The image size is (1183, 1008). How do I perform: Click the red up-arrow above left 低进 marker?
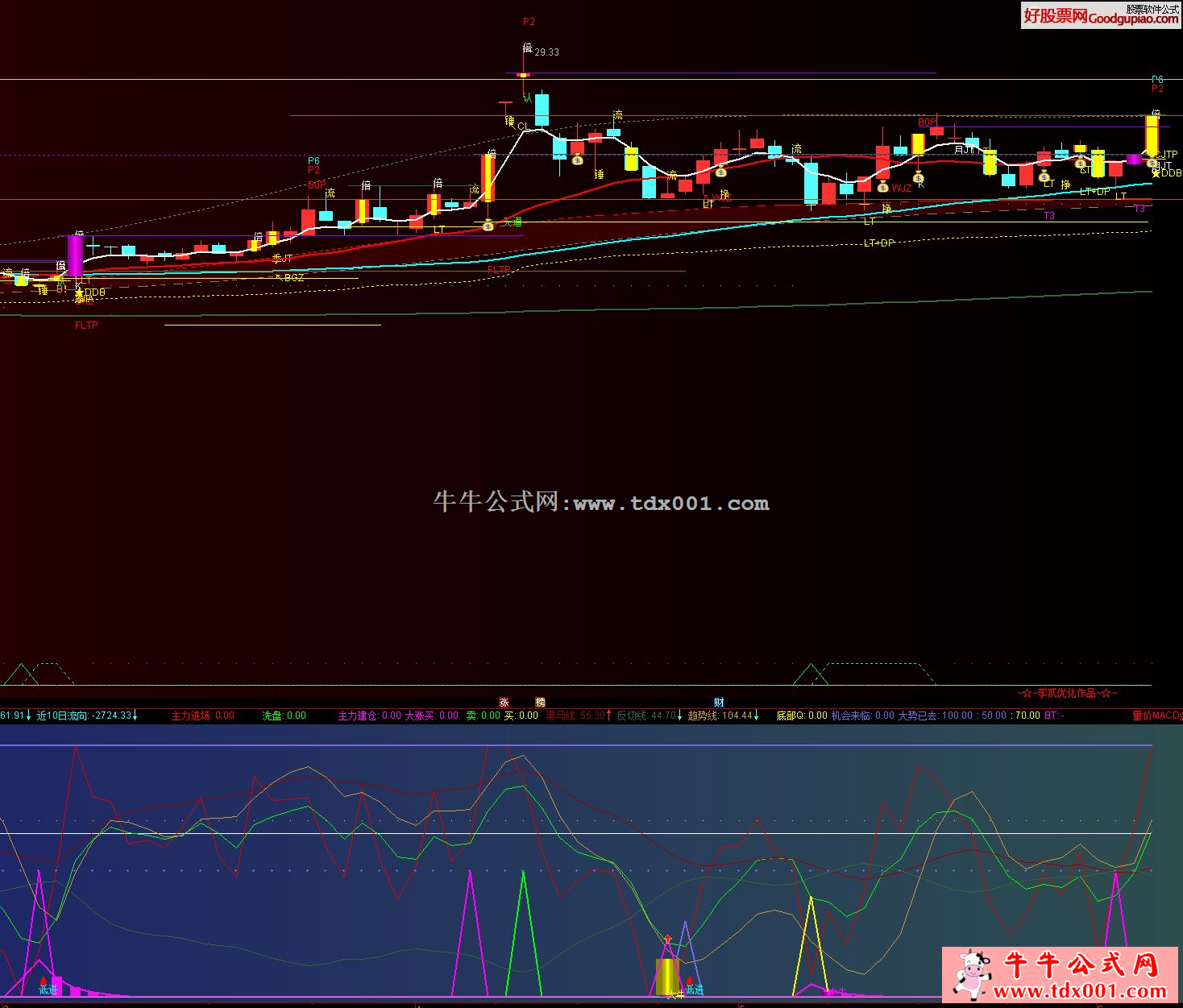coord(44,981)
